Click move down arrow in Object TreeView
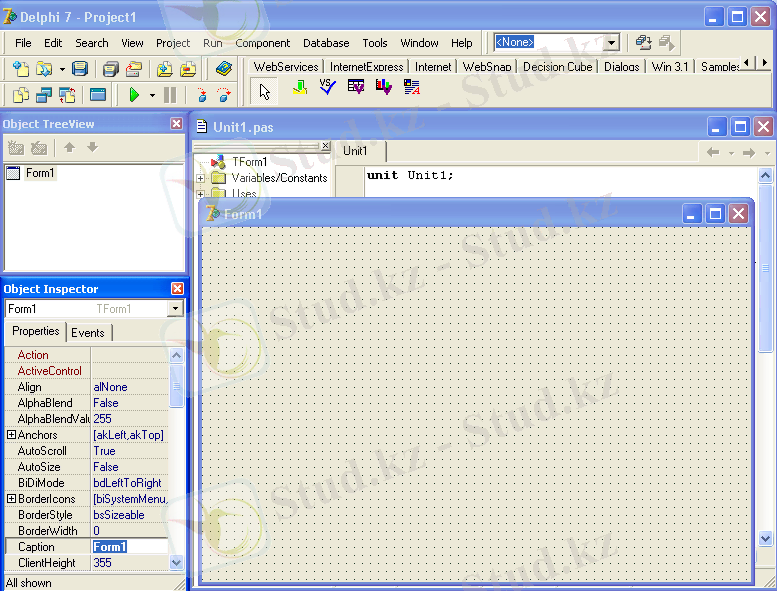The image size is (777, 591). [x=93, y=147]
